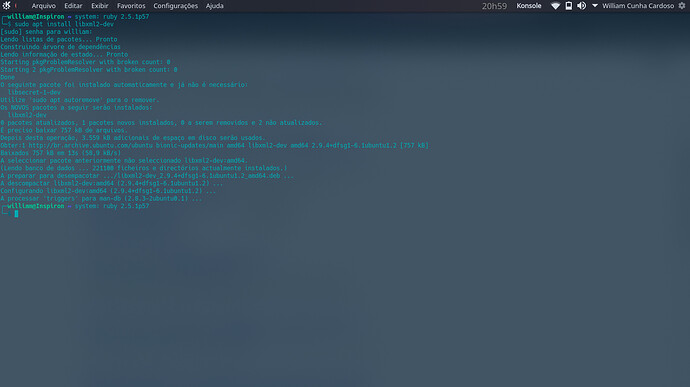Image resolution: width=690 pixels, height=387 pixels.
Task: Click the terminal cursor at the prompt
Action: pos(16,214)
